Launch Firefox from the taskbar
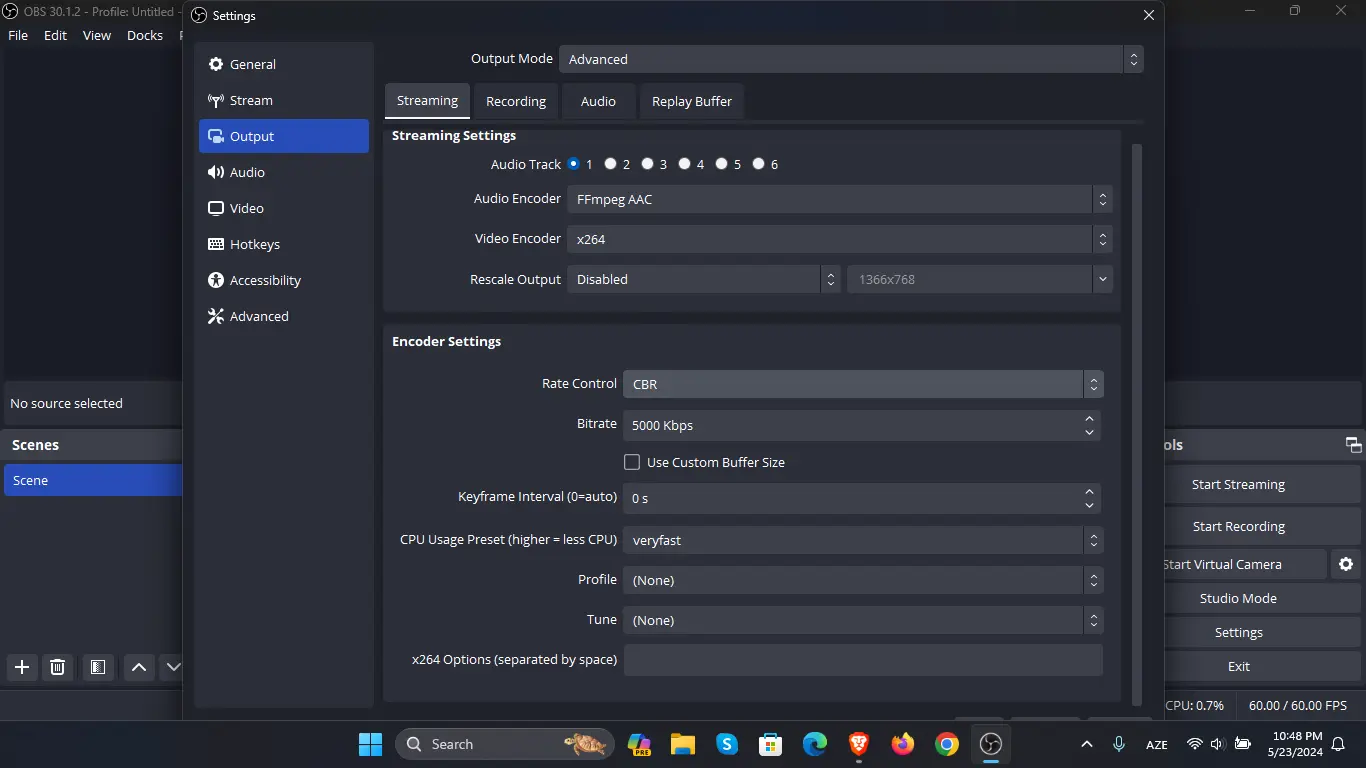This screenshot has width=1366, height=768. (x=903, y=744)
